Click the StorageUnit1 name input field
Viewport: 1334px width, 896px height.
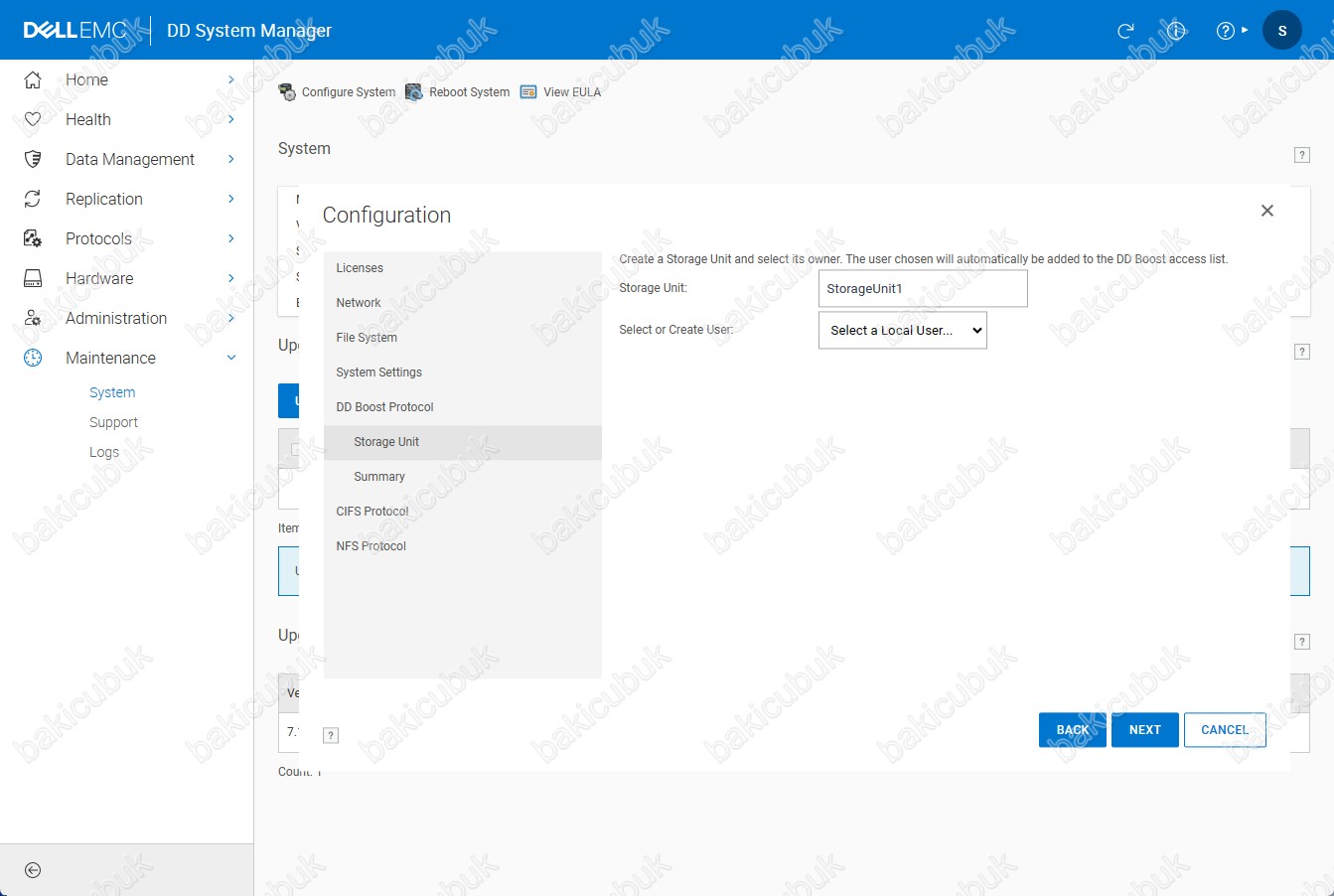tap(923, 289)
